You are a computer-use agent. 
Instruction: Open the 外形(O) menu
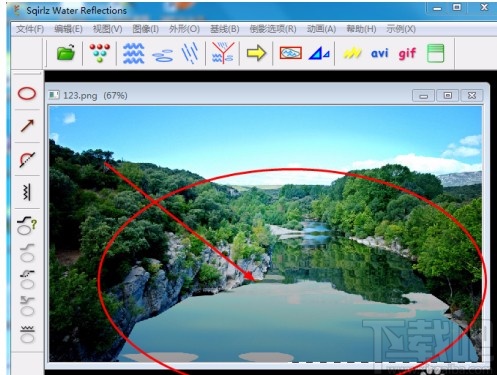tap(184, 29)
